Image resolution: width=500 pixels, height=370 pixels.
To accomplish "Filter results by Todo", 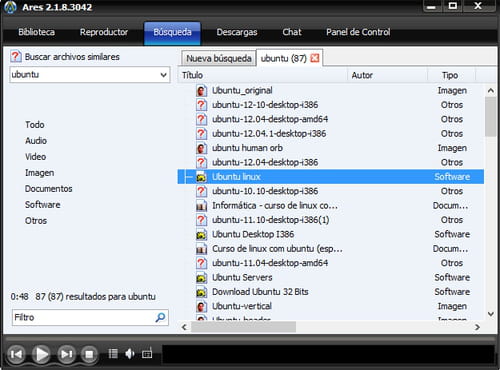I will [x=35, y=125].
